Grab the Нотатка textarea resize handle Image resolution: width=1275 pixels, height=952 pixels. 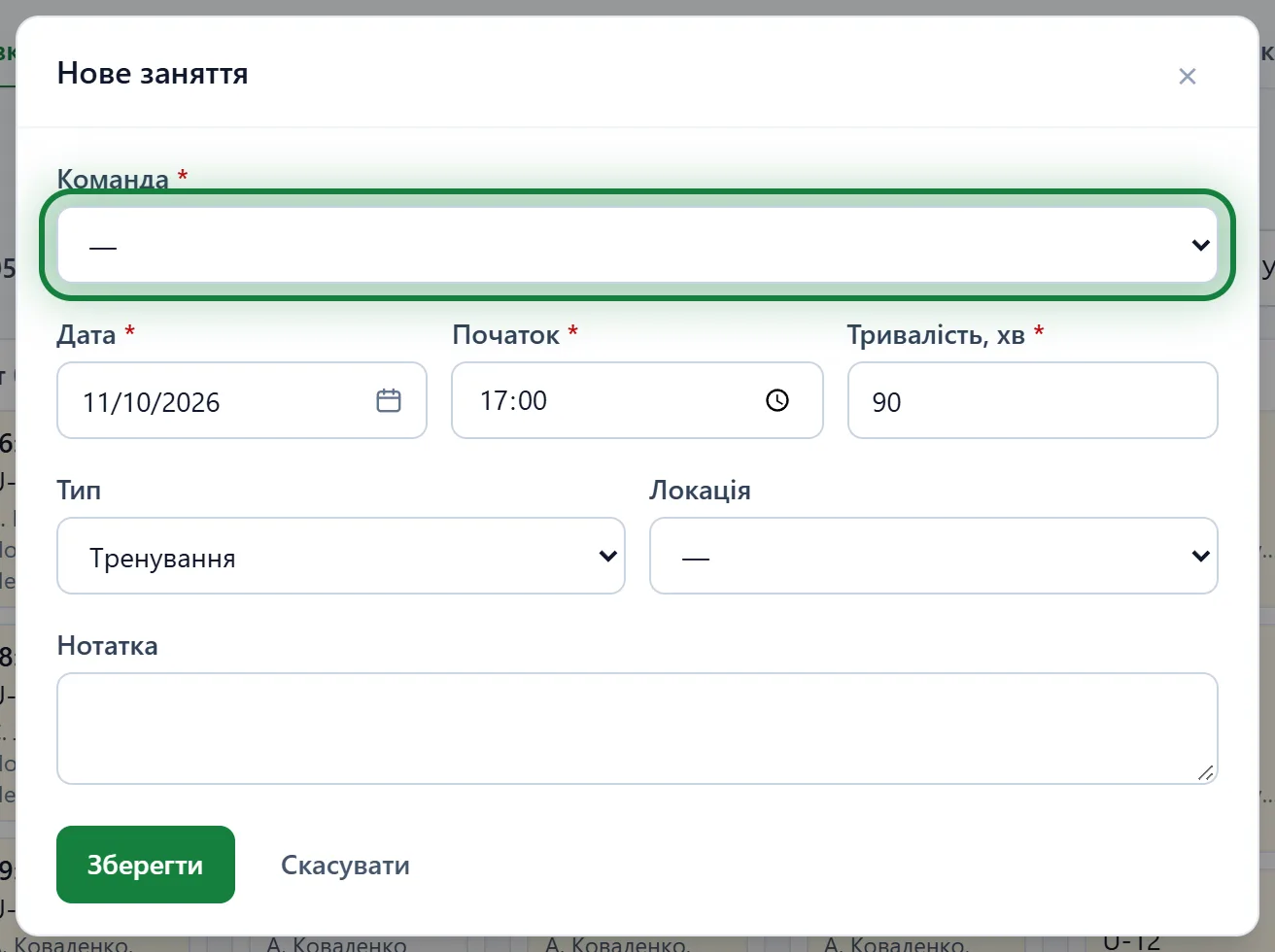tap(1205, 772)
